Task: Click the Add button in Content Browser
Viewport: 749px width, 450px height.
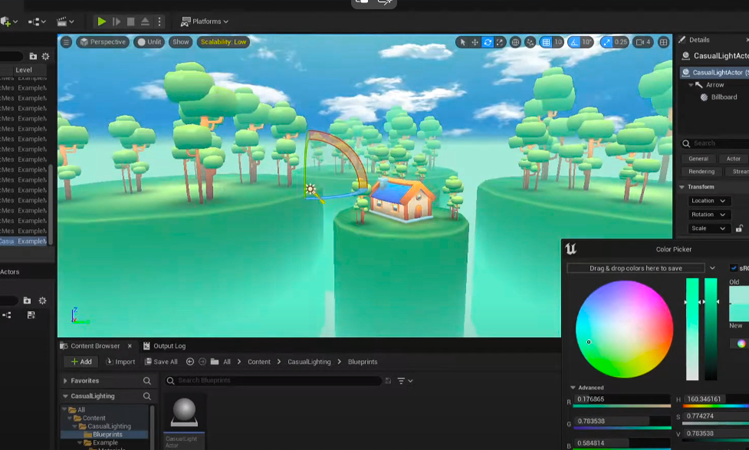Action: [x=81, y=362]
